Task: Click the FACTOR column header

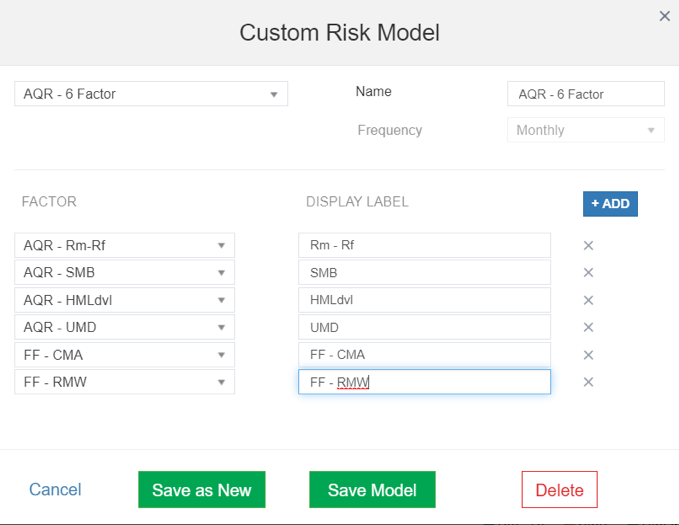Action: [x=49, y=202]
